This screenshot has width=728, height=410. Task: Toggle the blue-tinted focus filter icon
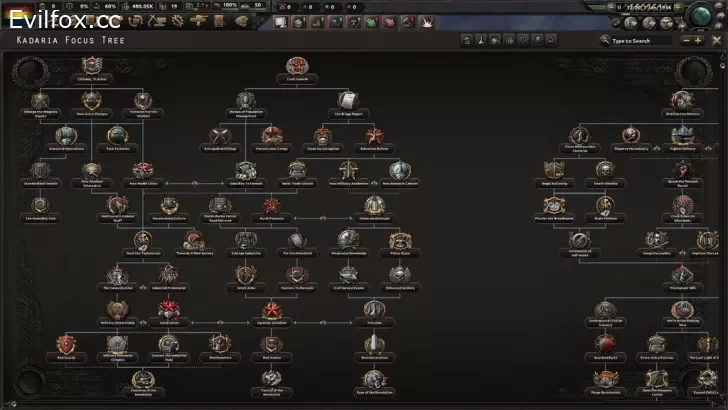pyautogui.click(x=537, y=40)
